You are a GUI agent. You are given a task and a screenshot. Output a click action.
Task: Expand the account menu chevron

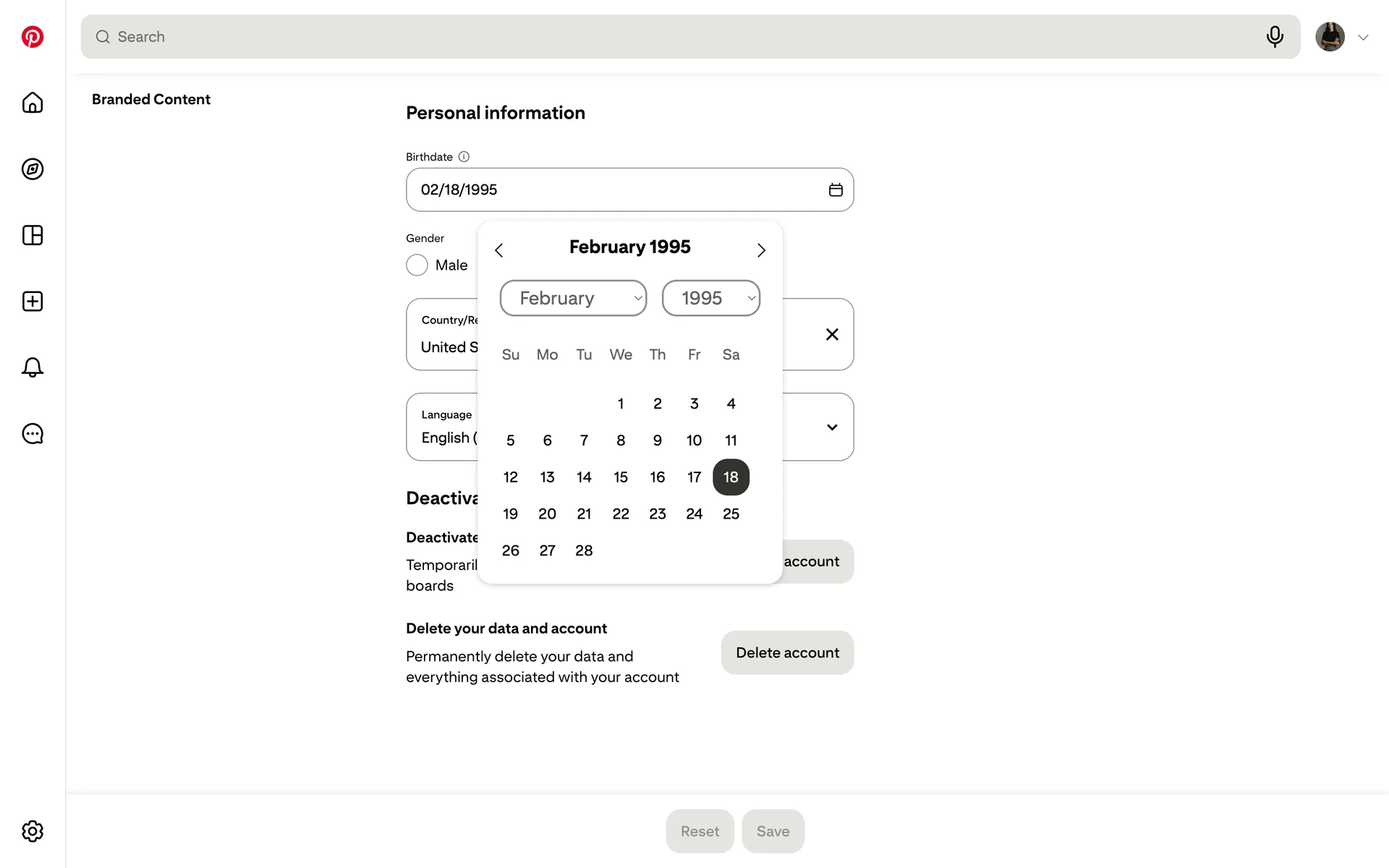click(1363, 38)
